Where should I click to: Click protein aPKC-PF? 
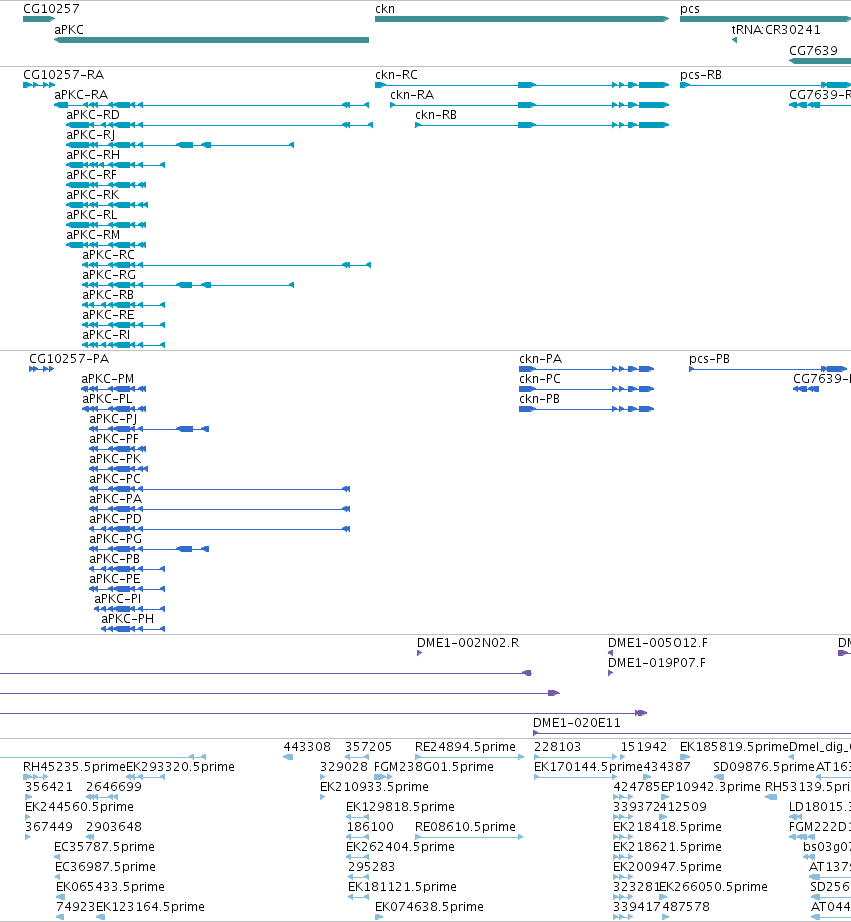114,439
